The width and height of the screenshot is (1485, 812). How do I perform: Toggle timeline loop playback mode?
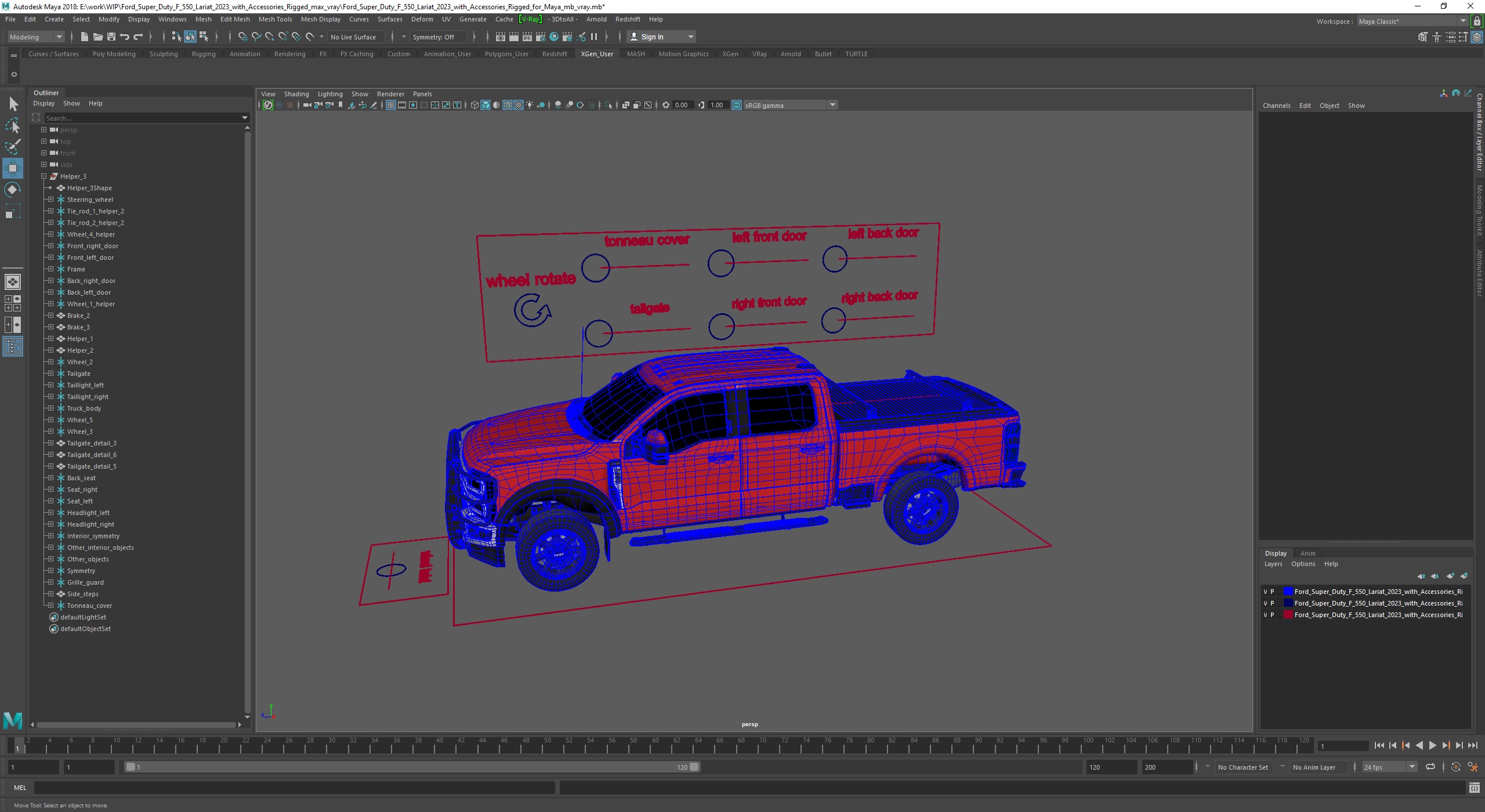click(x=1430, y=767)
